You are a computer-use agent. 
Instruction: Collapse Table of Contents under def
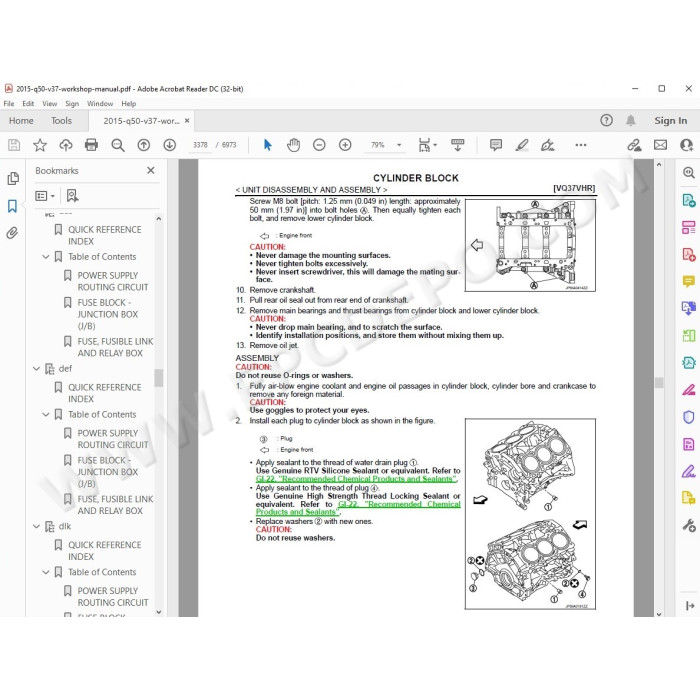tap(46, 414)
